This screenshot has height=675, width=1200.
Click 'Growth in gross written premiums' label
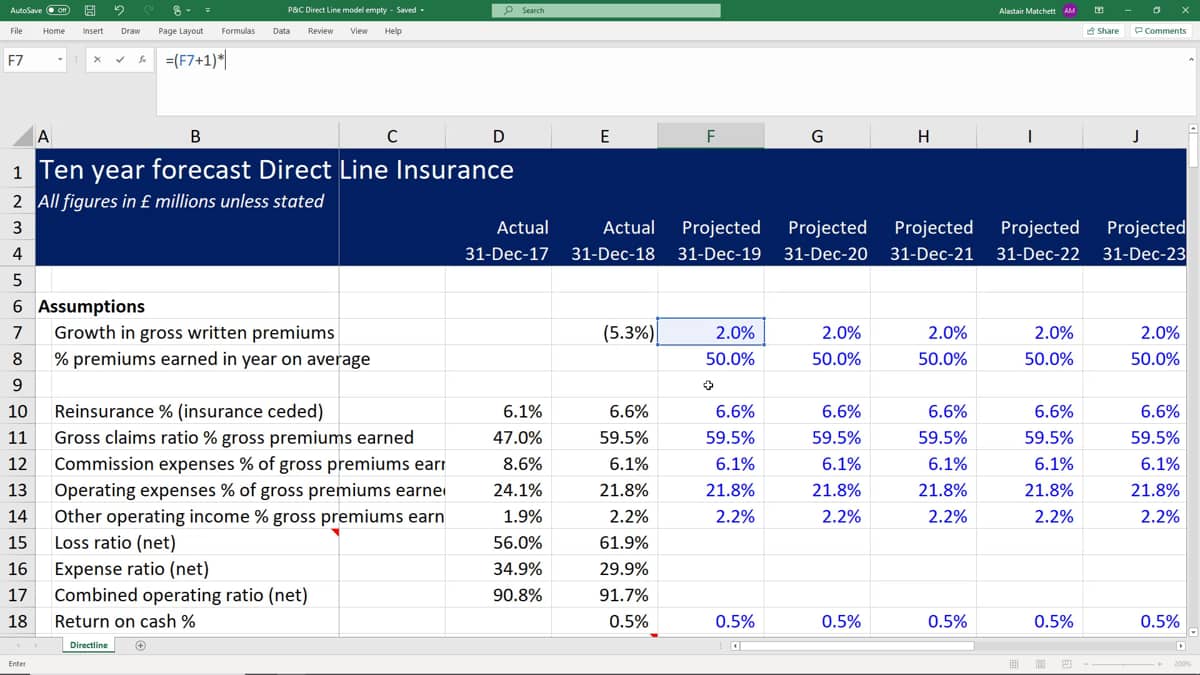[194, 333]
